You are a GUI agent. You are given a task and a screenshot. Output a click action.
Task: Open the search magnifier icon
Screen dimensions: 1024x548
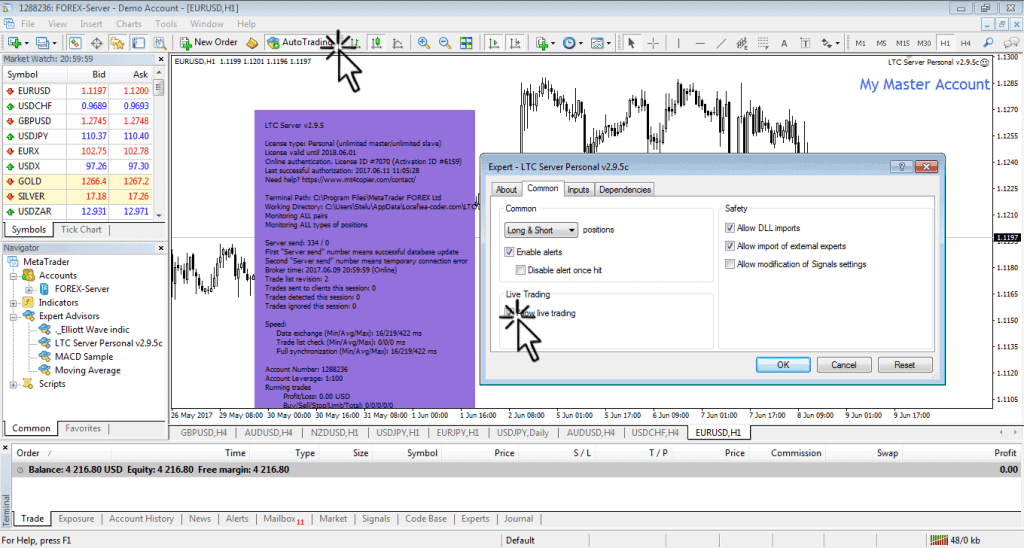point(989,43)
